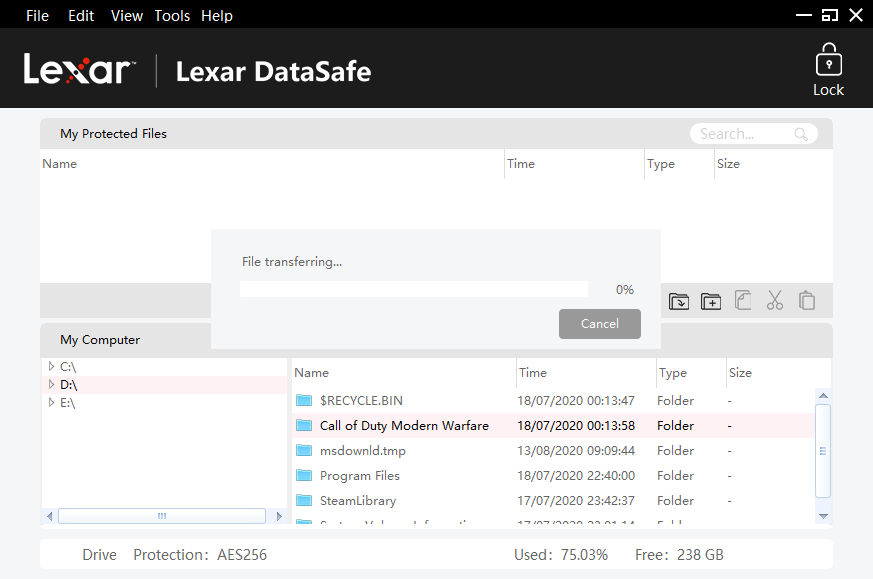Click the drive tree horizontal scrollbar thumb
The width and height of the screenshot is (873, 579).
(161, 516)
